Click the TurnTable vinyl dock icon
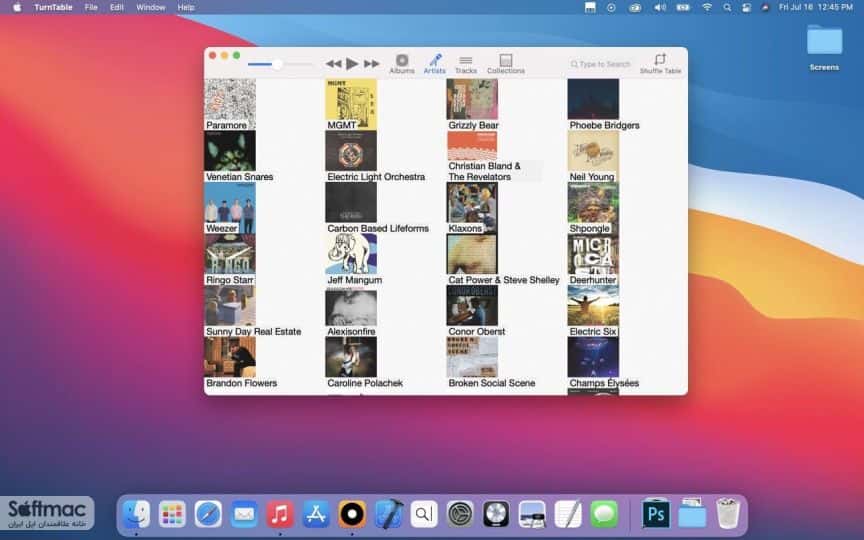Screen dimensions: 864x540 [x=352, y=514]
